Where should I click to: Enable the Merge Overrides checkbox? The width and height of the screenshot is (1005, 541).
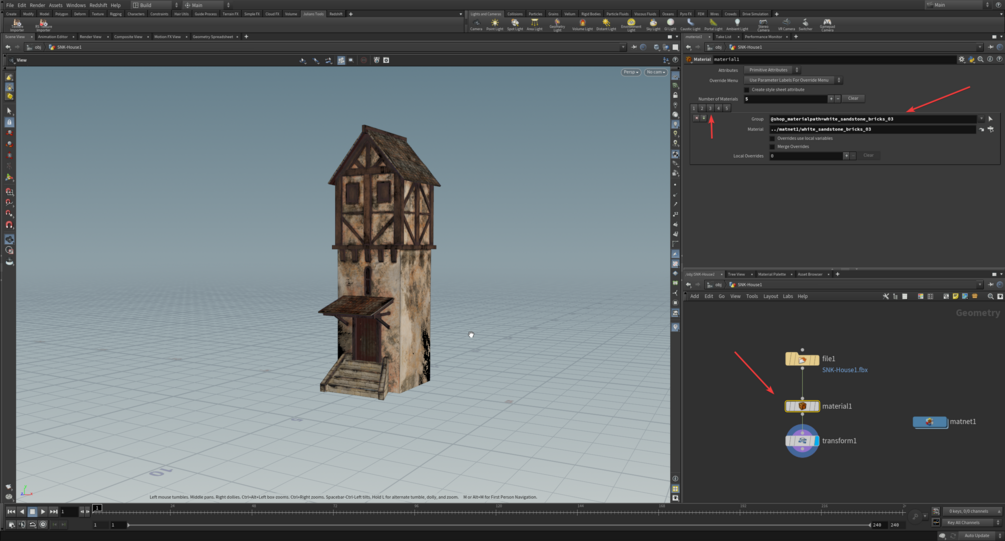point(772,147)
